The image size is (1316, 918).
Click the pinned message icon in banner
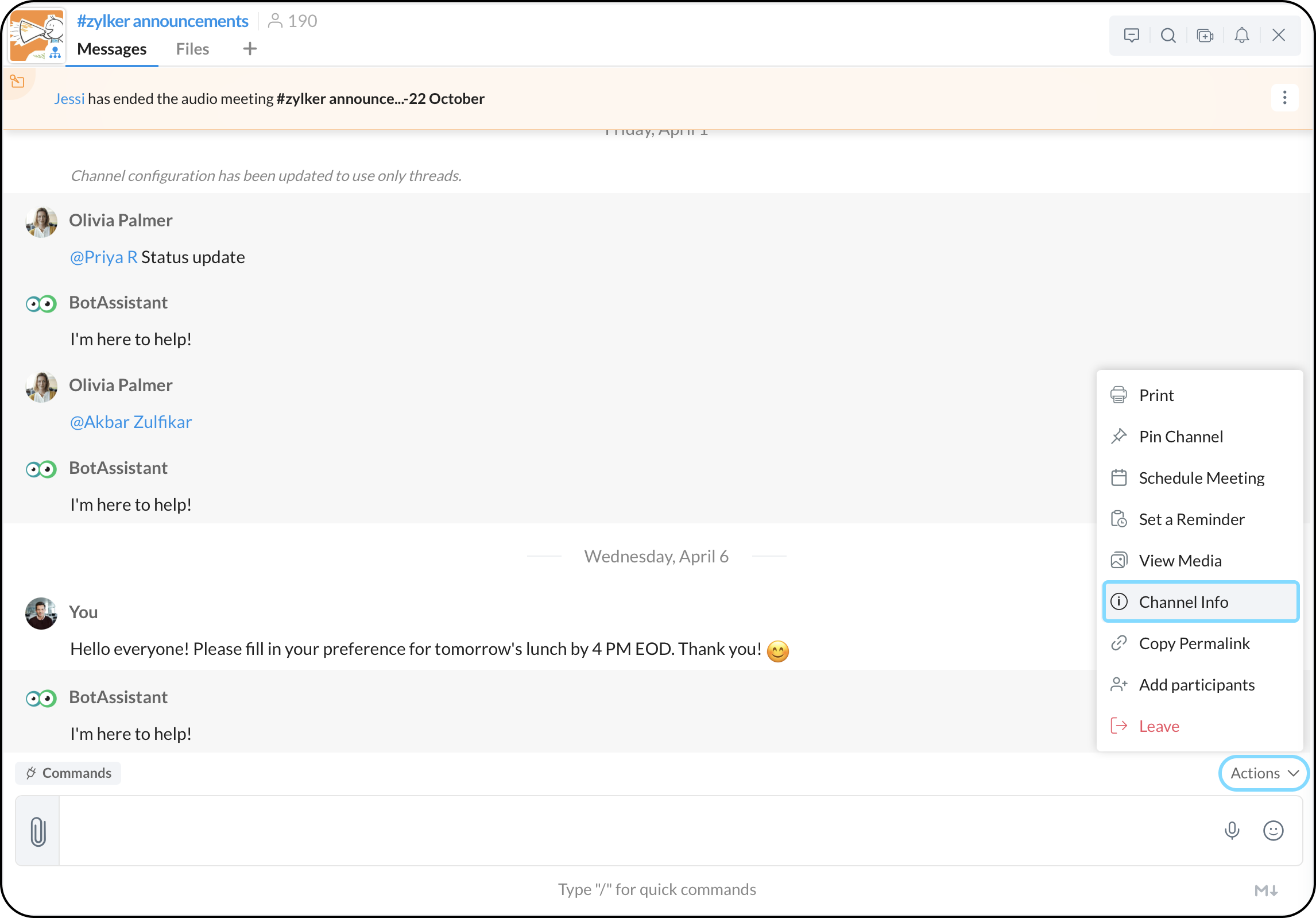pyautogui.click(x=18, y=82)
